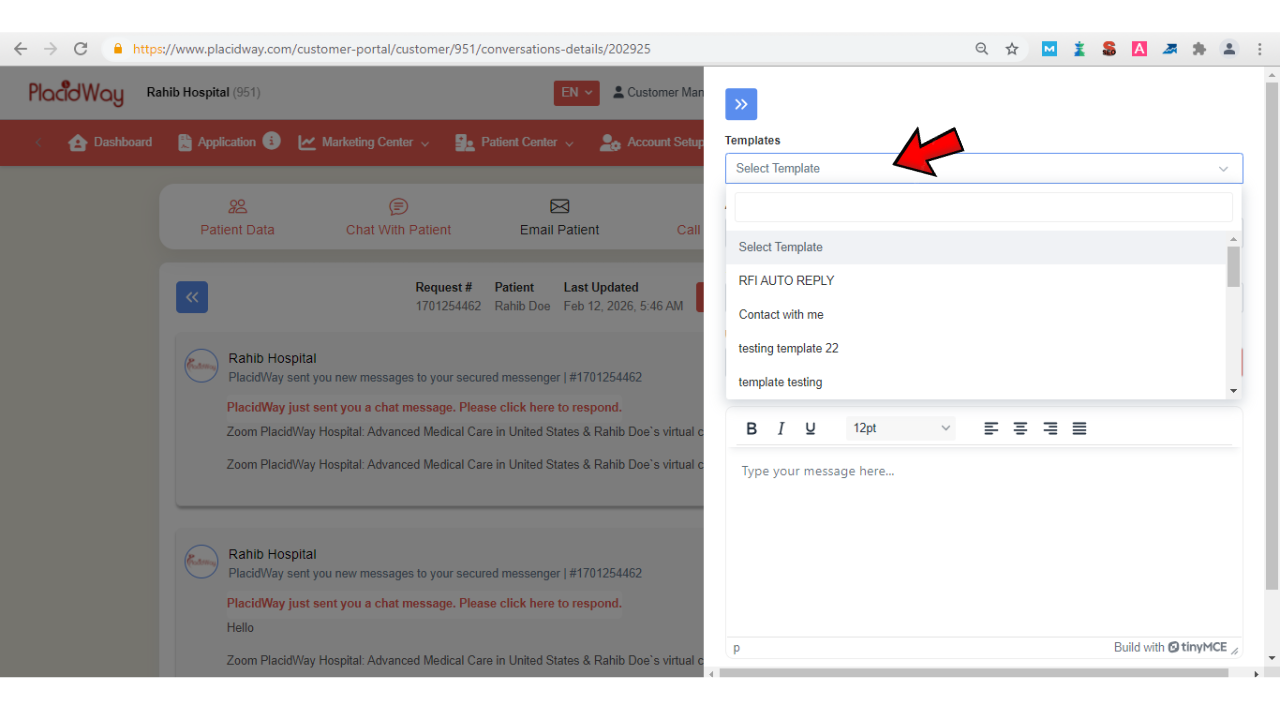1280x720 pixels.
Task: Click the Build with tinyMCE link
Action: [1172, 647]
